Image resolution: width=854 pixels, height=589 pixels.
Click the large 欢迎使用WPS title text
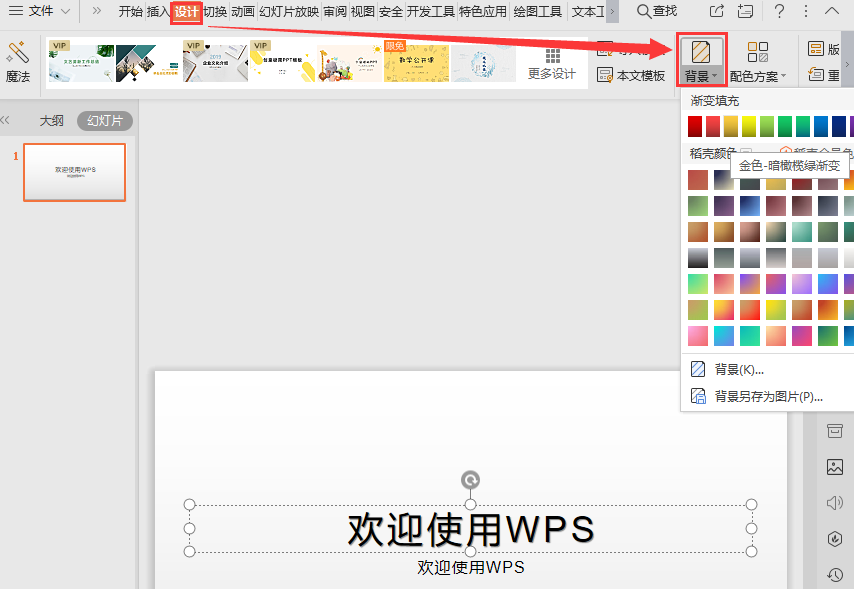(471, 529)
